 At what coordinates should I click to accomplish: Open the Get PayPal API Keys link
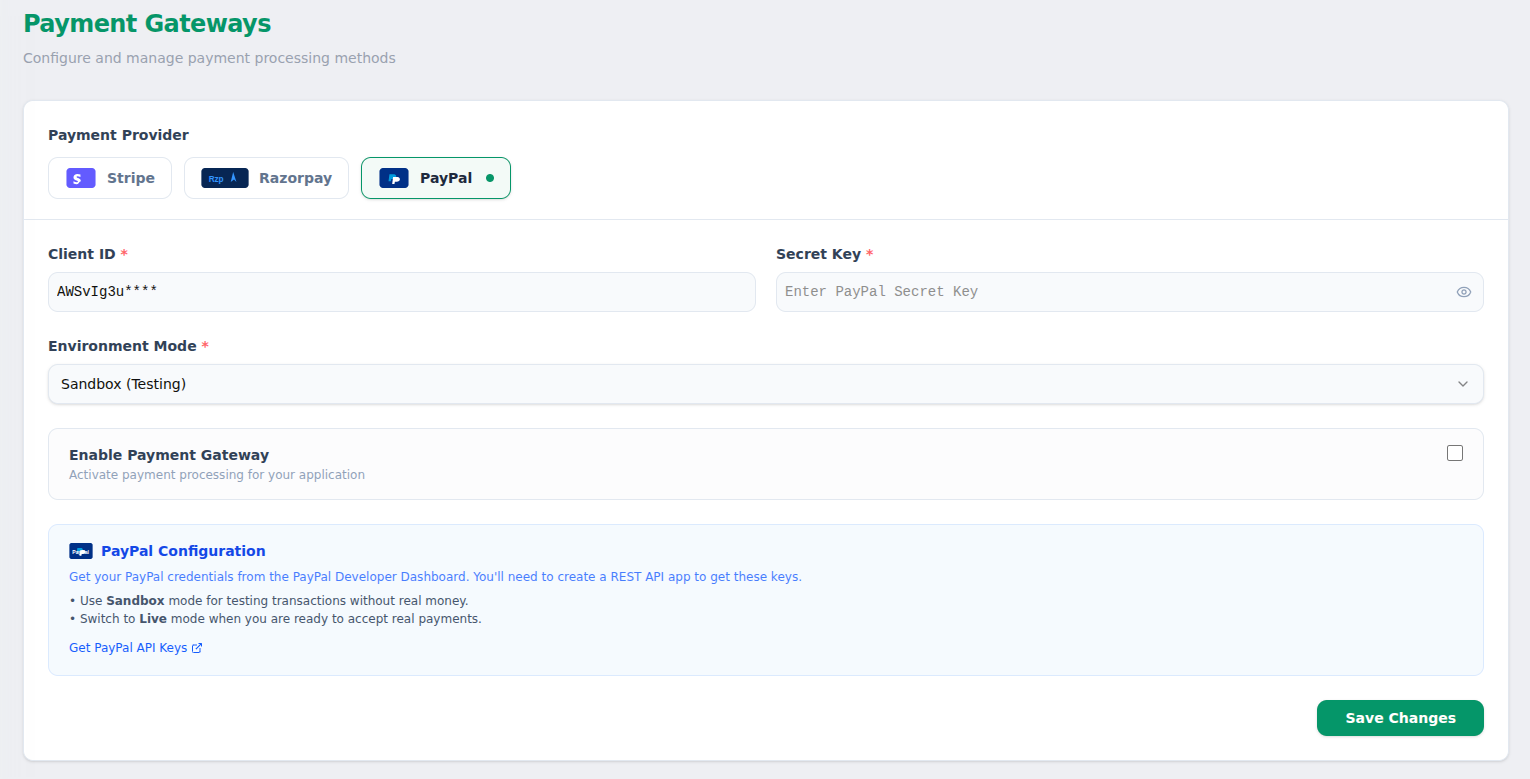pyautogui.click(x=136, y=648)
